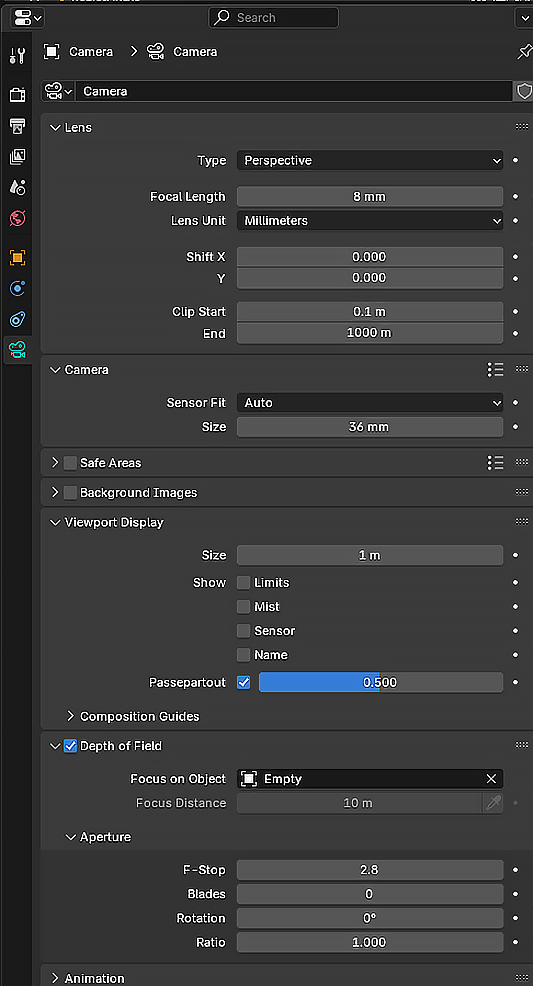Open the View Layer properties tab
This screenshot has height=986, width=533.
(17, 157)
